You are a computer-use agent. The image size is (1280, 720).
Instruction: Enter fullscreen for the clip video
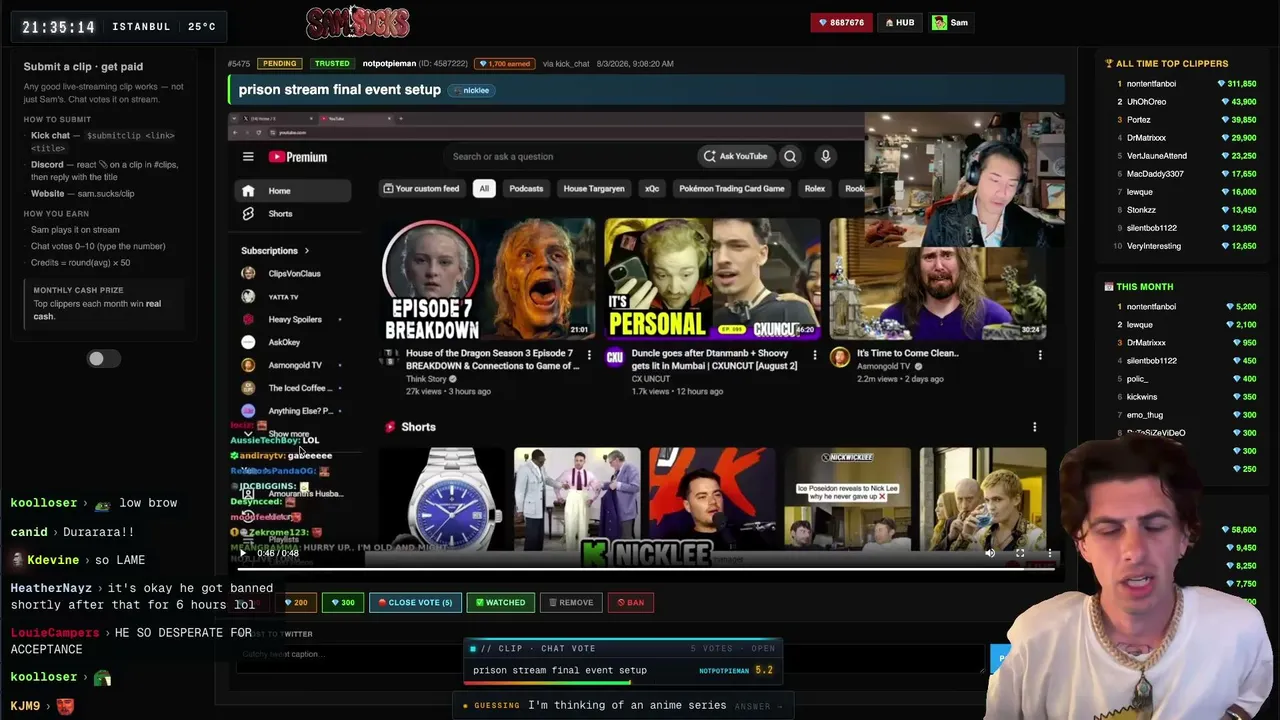(1020, 553)
